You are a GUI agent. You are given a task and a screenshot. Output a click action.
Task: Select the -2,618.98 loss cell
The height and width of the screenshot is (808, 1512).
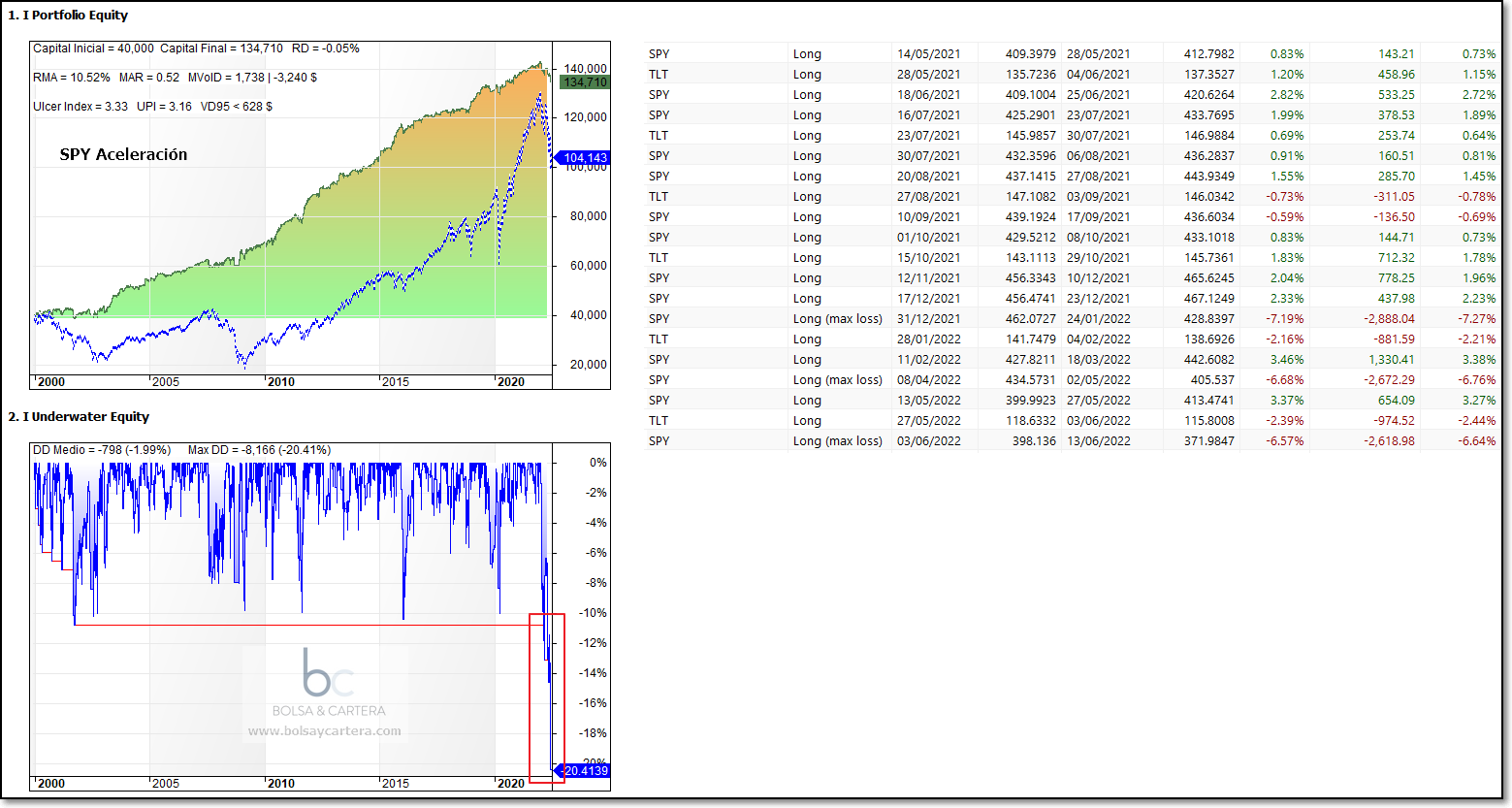coord(1390,441)
